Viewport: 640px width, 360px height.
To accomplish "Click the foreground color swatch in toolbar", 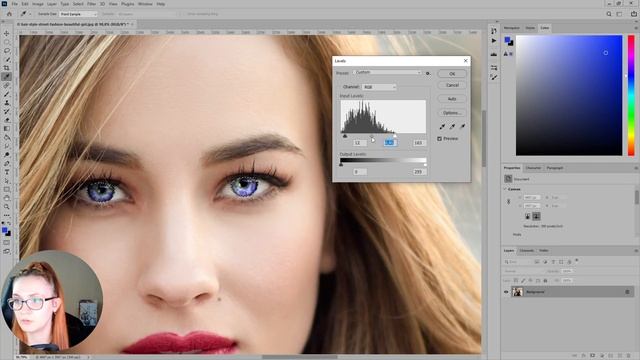I will pos(5,231).
